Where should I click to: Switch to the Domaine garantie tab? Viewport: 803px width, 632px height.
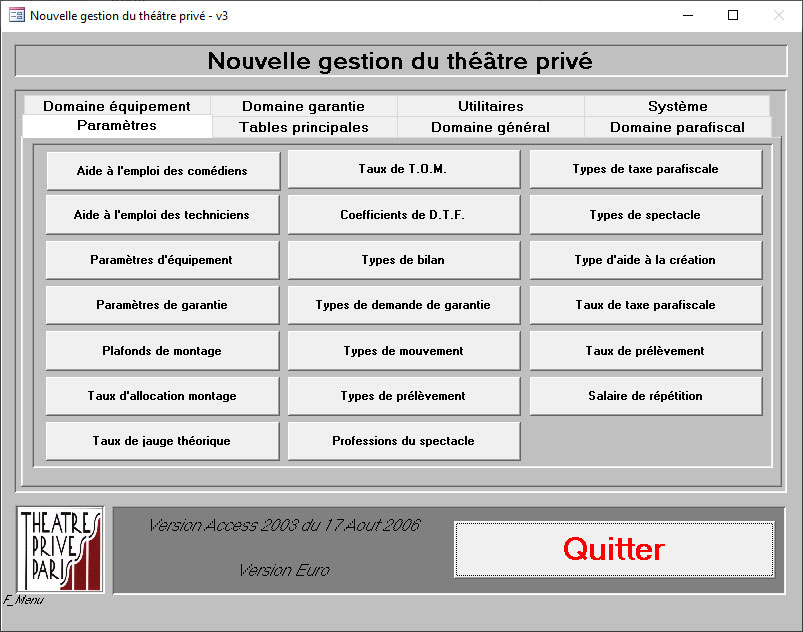(303, 106)
